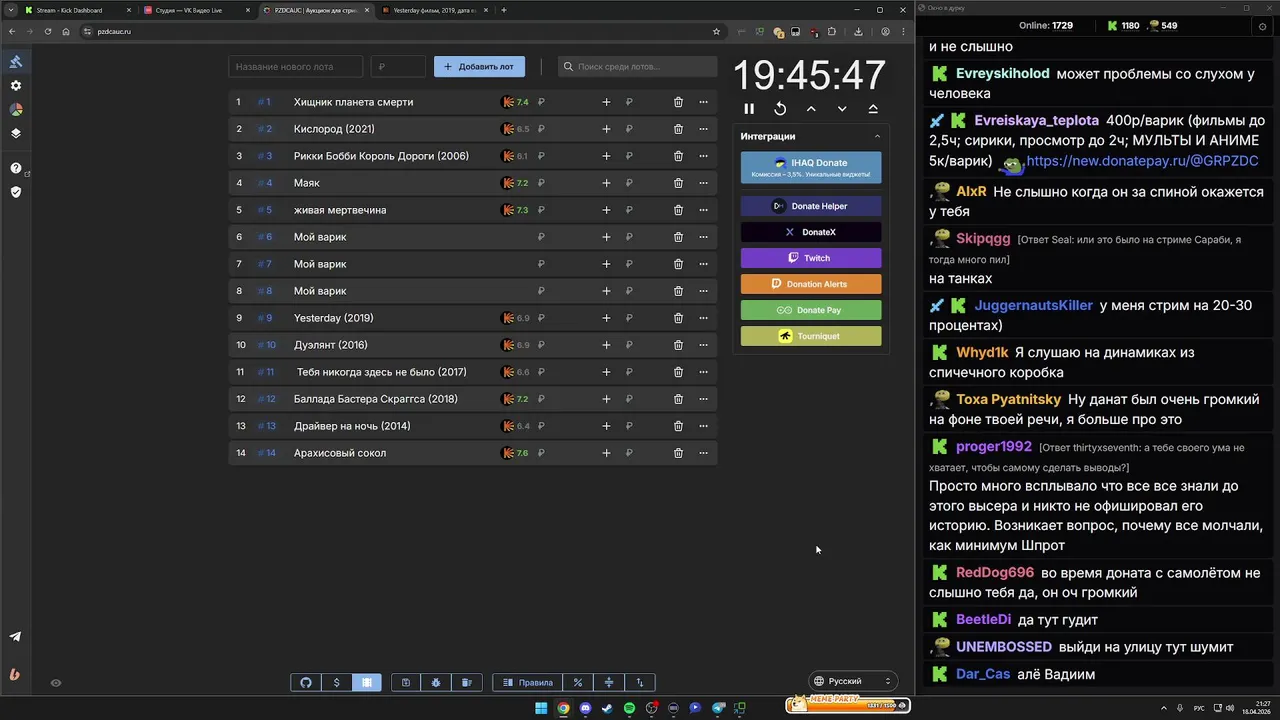The width and height of the screenshot is (1280, 720).
Task: Delete the Драйвер на ночь (2014) lot
Action: click(678, 426)
